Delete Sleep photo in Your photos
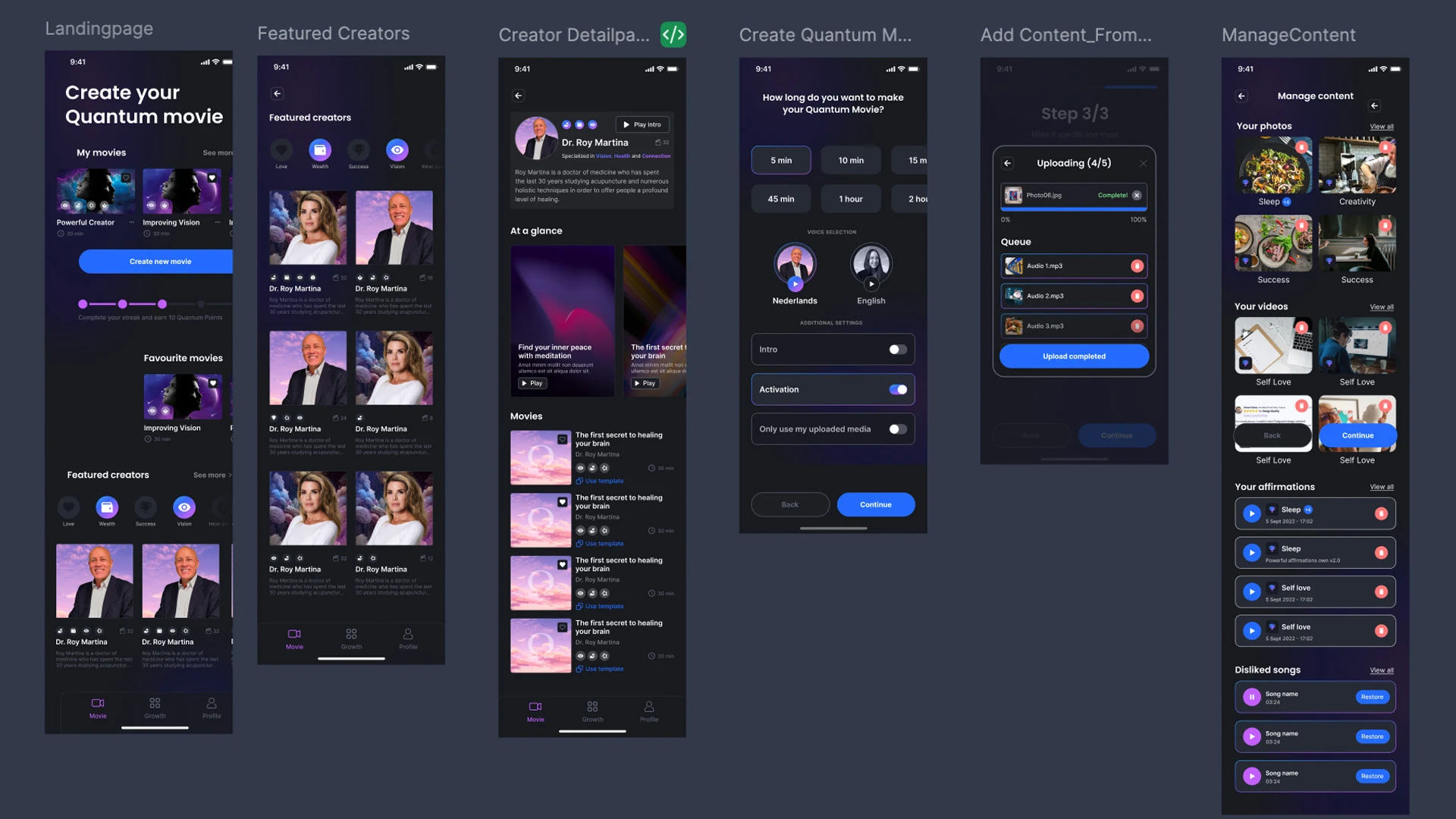Screen dimensions: 1456x819 pyautogui.click(x=1301, y=147)
